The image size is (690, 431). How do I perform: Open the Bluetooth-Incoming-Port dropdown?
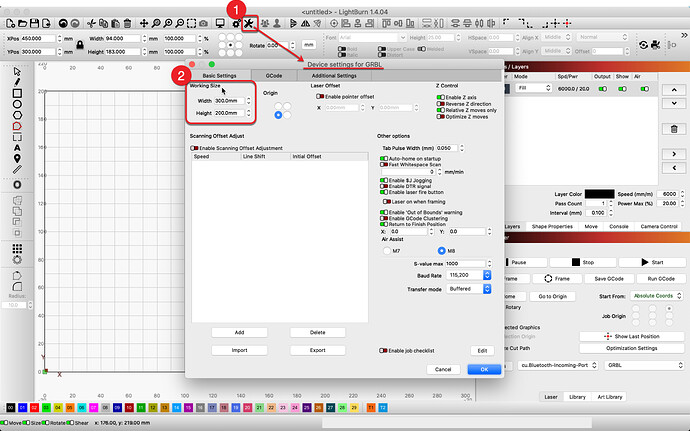558,365
